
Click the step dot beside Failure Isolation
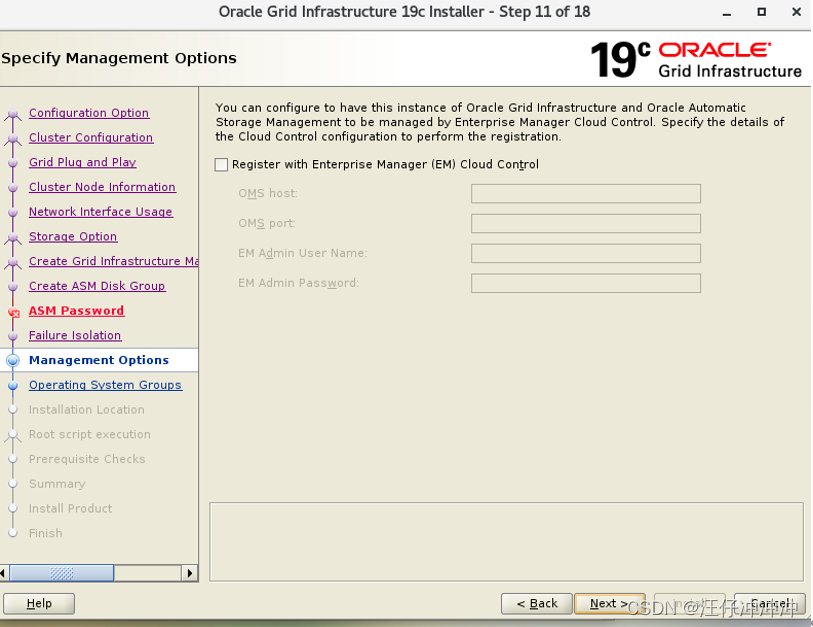tap(13, 336)
